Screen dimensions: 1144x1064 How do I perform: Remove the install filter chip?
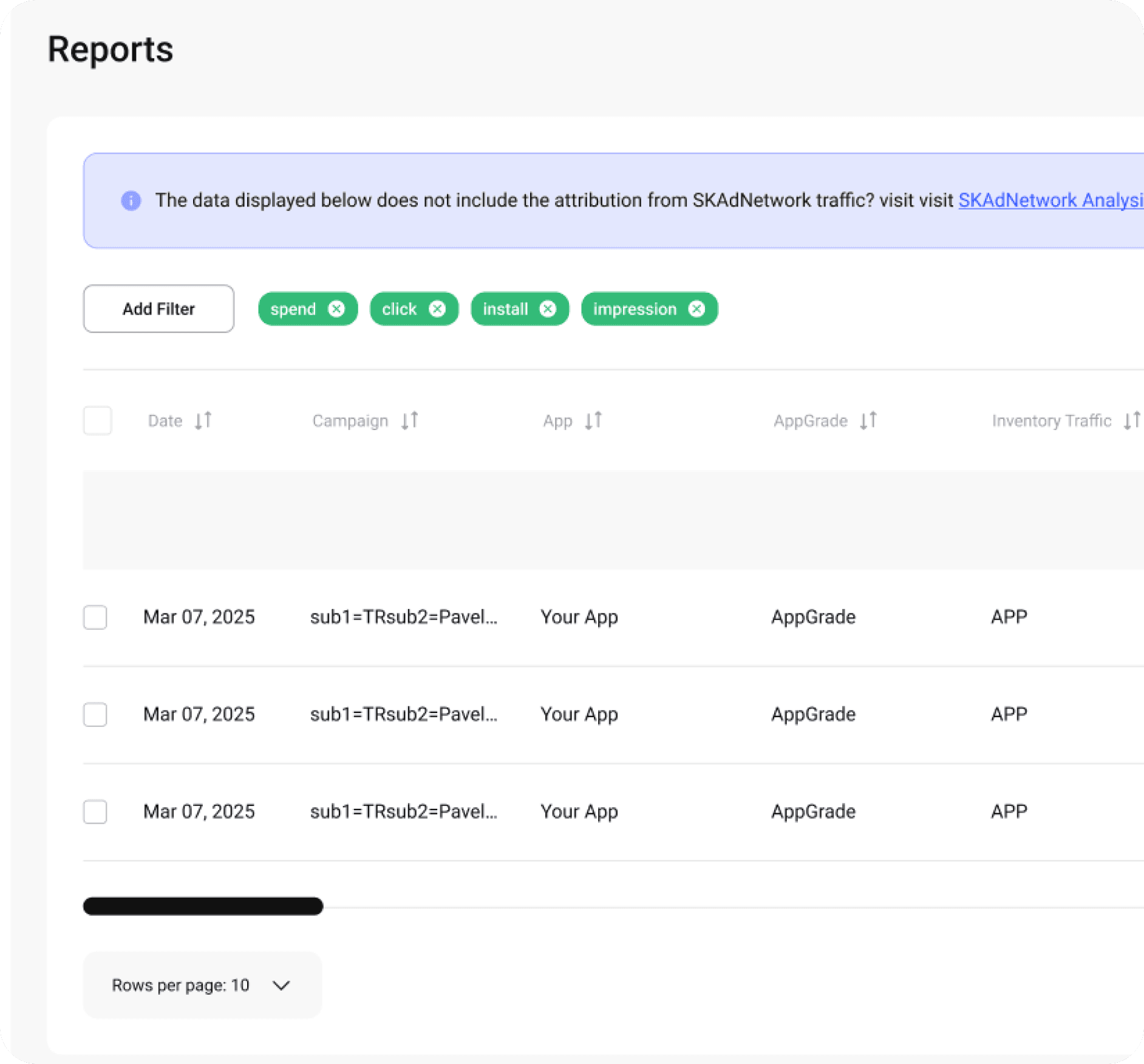coord(548,309)
